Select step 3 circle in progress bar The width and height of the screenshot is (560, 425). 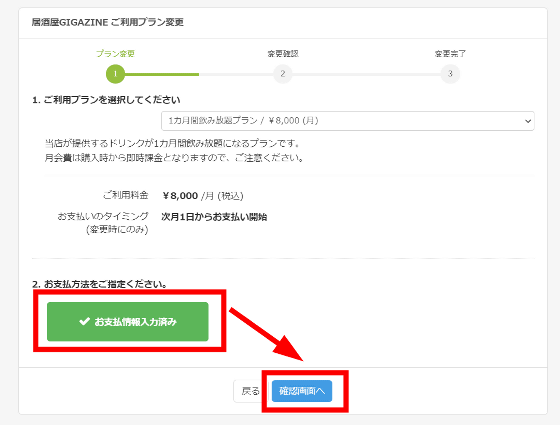pos(450,74)
